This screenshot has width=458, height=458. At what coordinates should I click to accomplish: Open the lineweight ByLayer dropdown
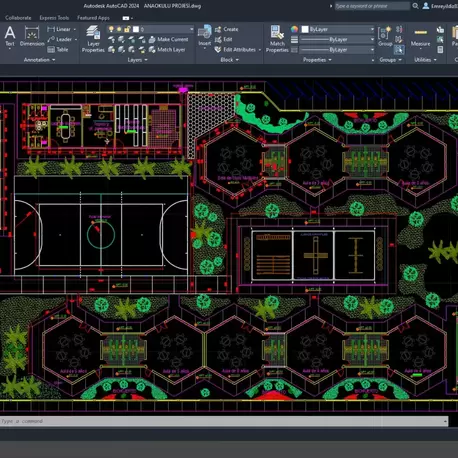tap(372, 40)
